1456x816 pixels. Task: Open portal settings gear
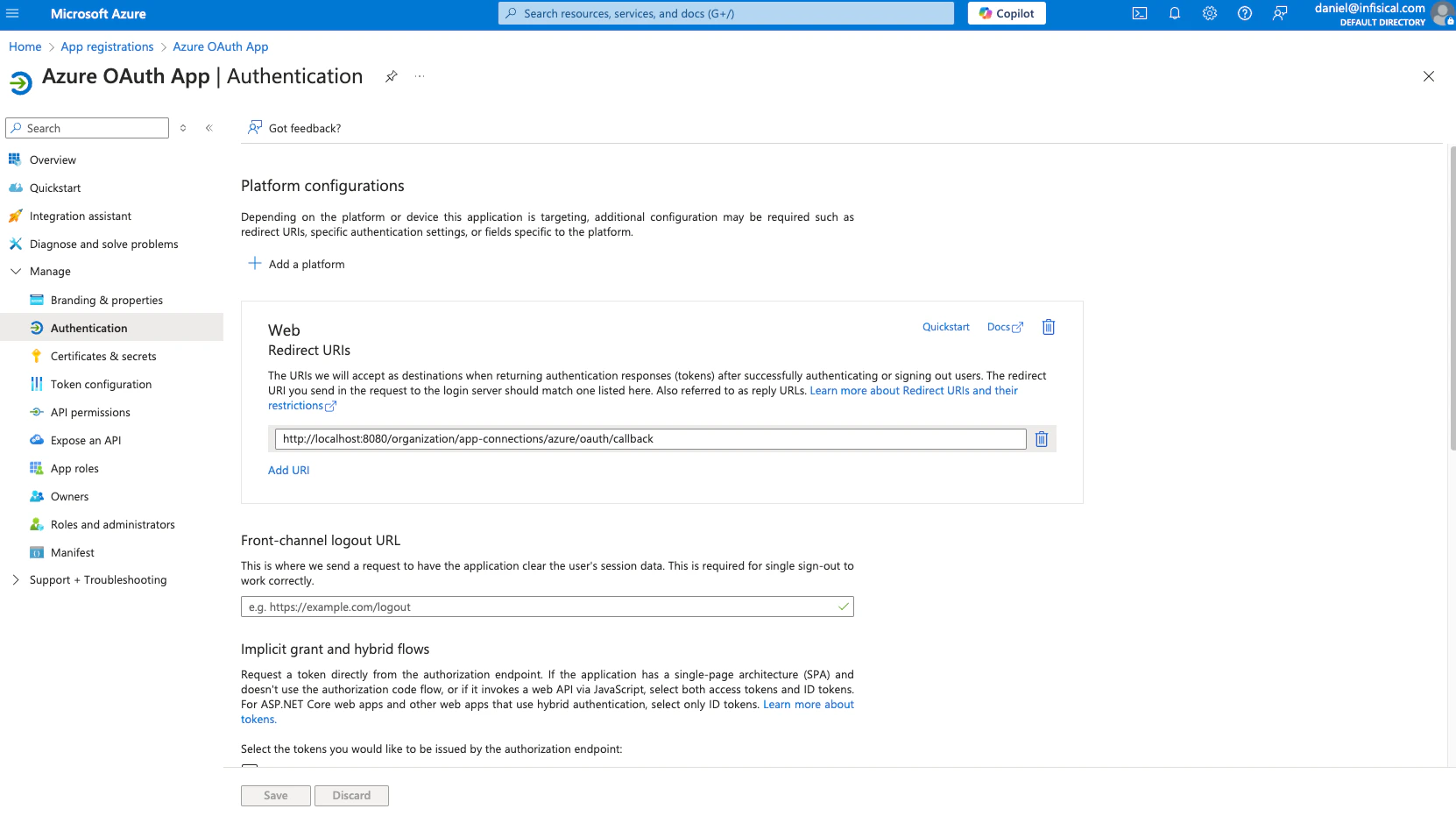[1210, 13]
